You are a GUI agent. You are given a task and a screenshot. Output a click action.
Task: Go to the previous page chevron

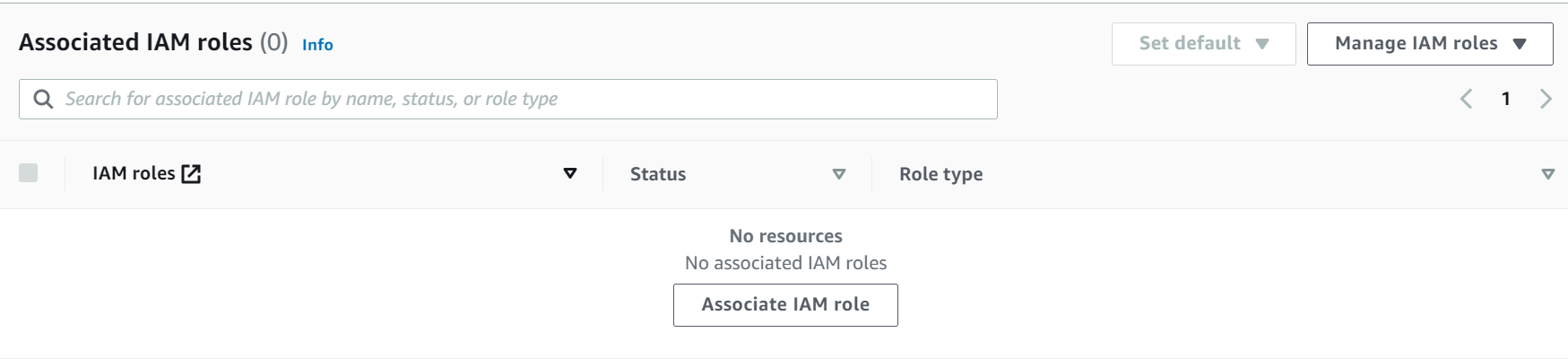click(1467, 99)
